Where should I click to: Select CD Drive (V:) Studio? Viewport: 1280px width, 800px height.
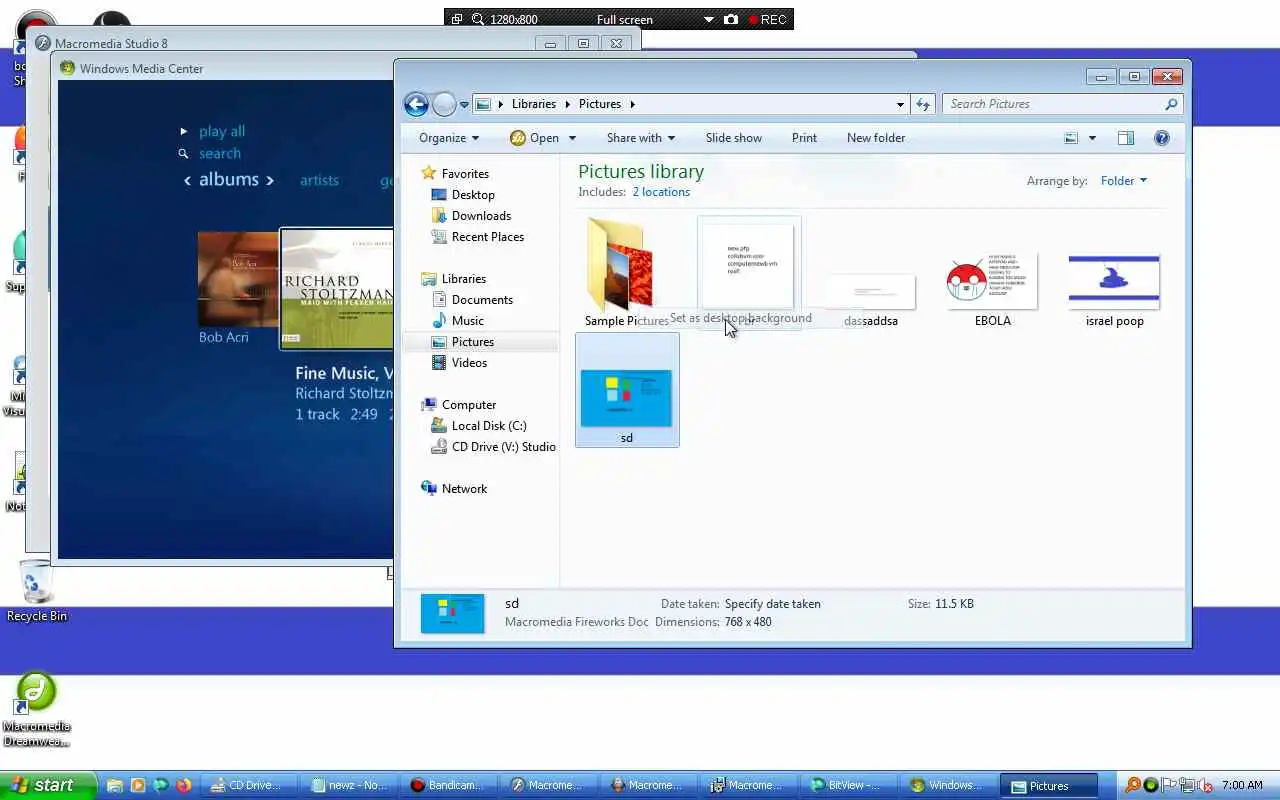coord(503,446)
